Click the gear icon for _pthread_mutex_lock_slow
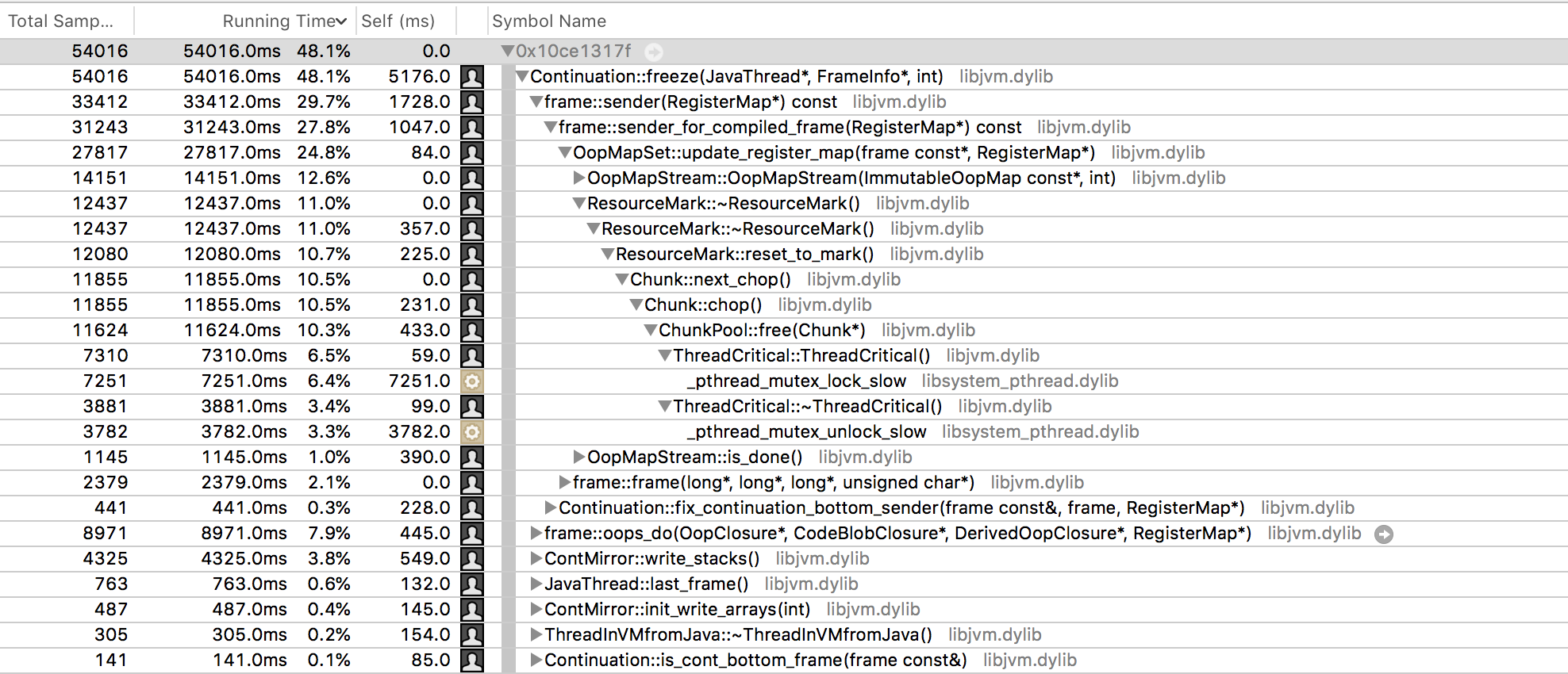Viewport: 1568px width, 674px height. click(472, 381)
